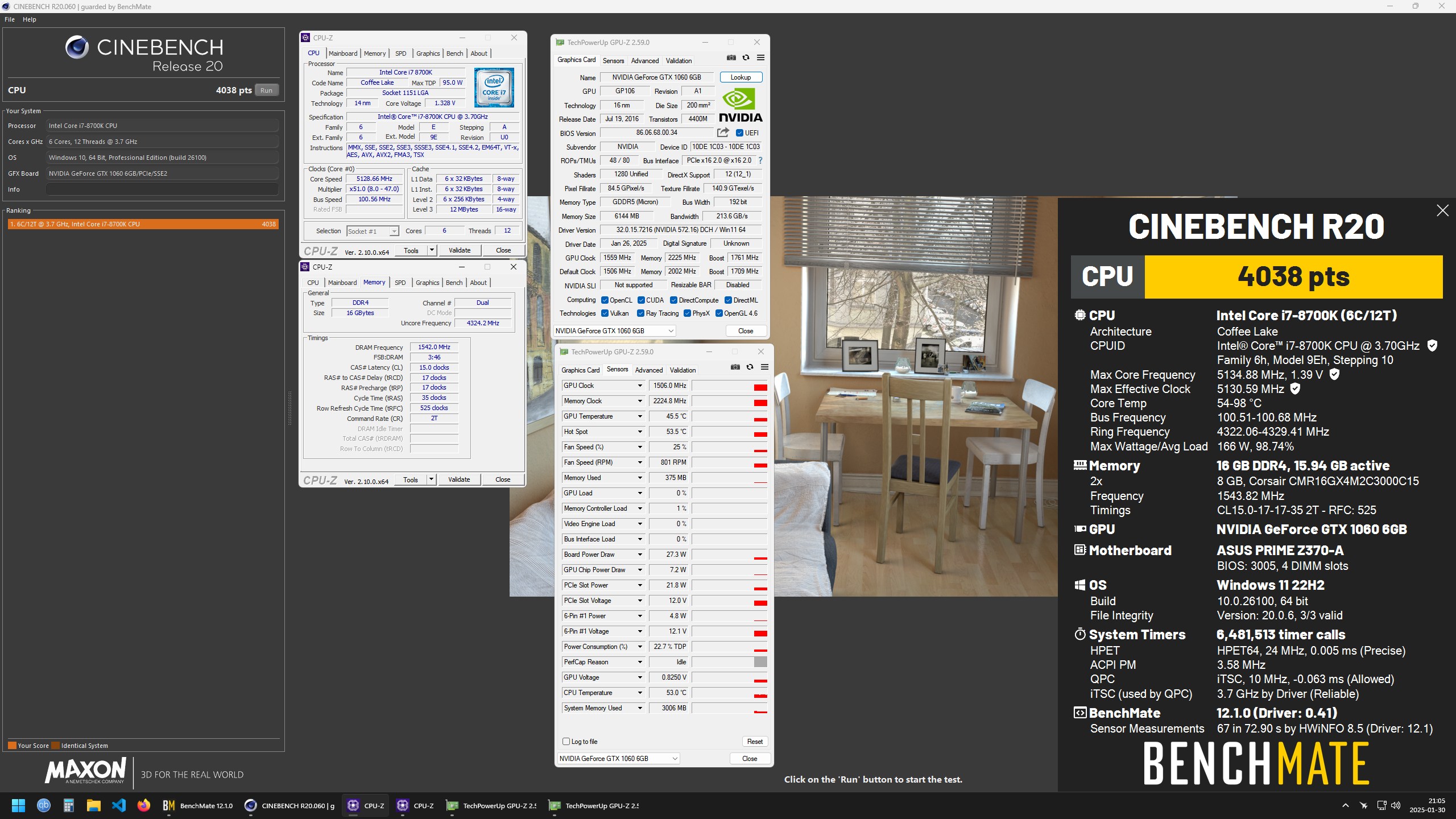Viewport: 1456px width, 819px height.
Task: Toggle DirectML checkbox in GPU-Z
Action: click(x=728, y=300)
